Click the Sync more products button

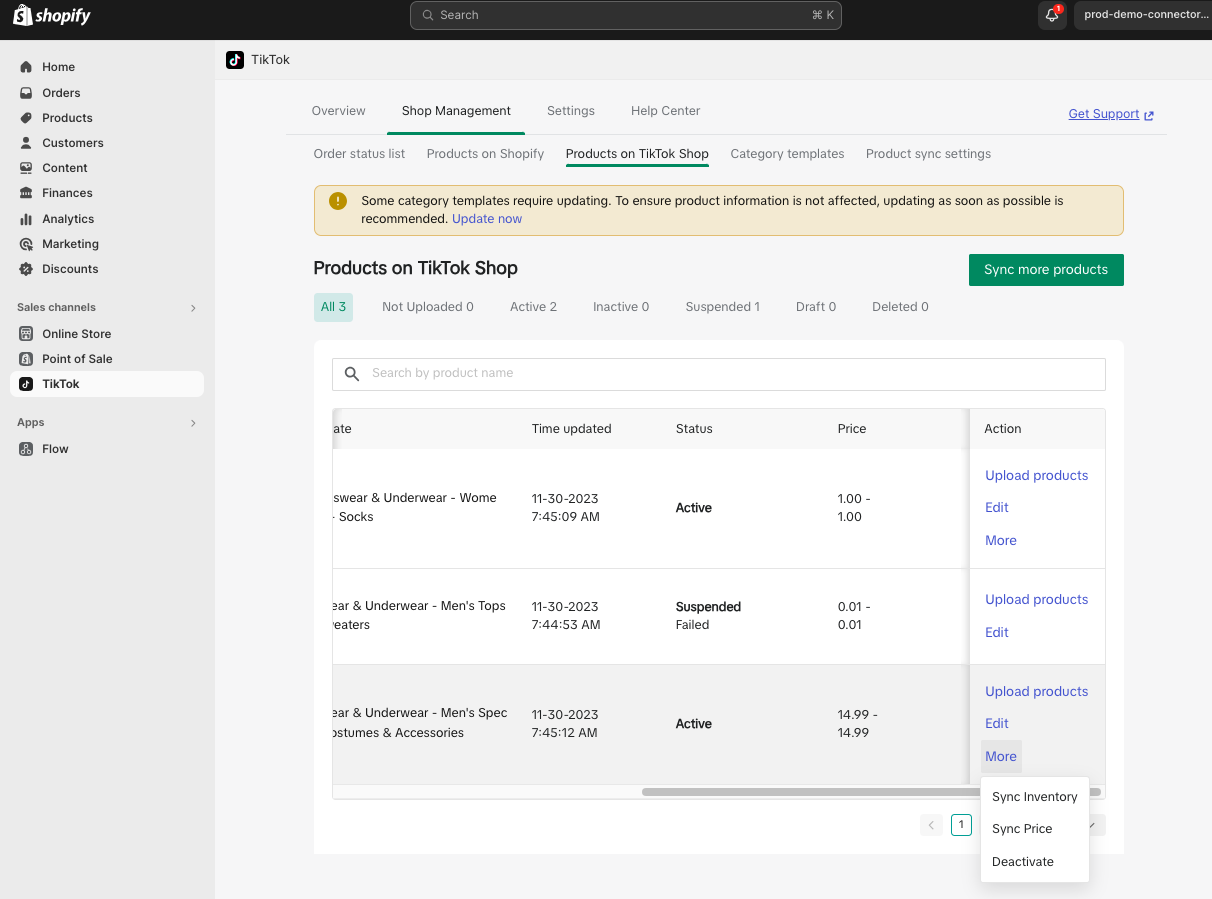pos(1045,270)
